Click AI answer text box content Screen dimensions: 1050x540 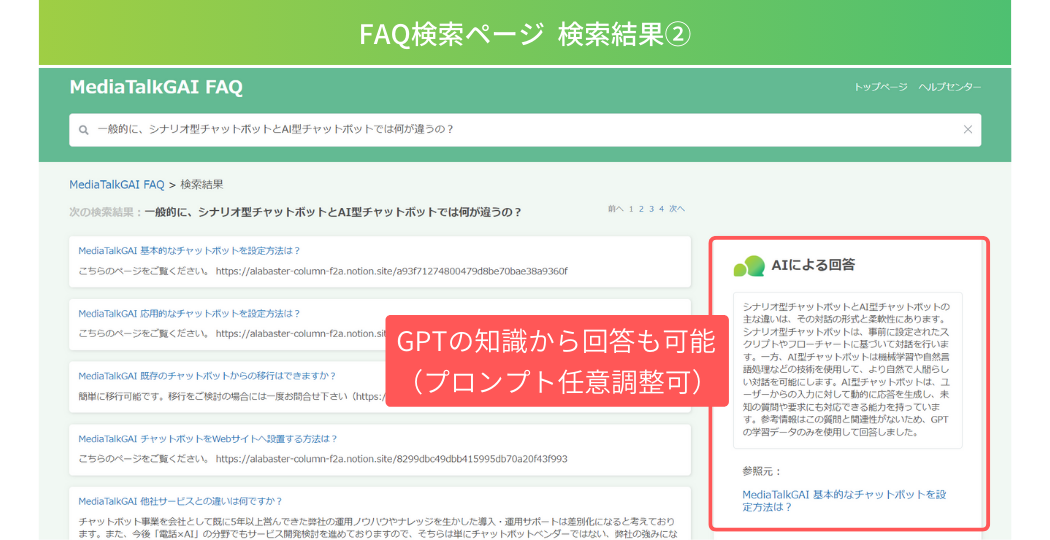(x=847, y=370)
